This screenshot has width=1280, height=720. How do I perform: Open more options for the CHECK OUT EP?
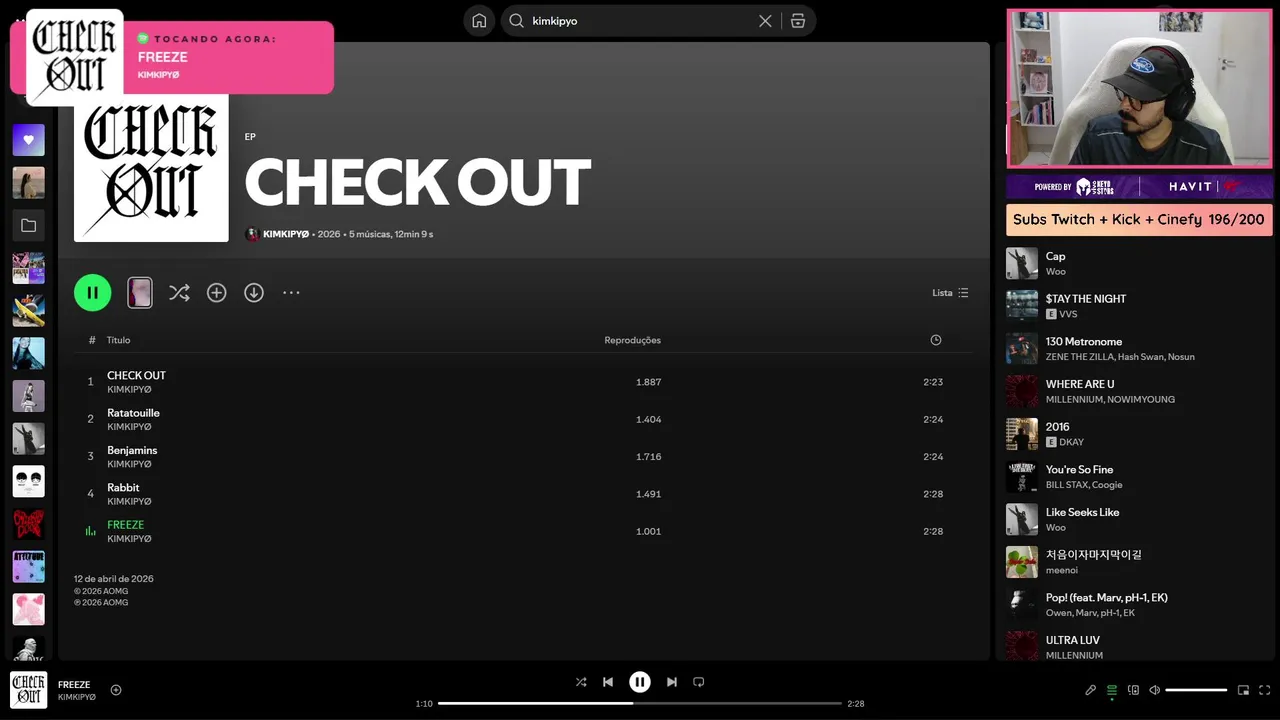[291, 293]
